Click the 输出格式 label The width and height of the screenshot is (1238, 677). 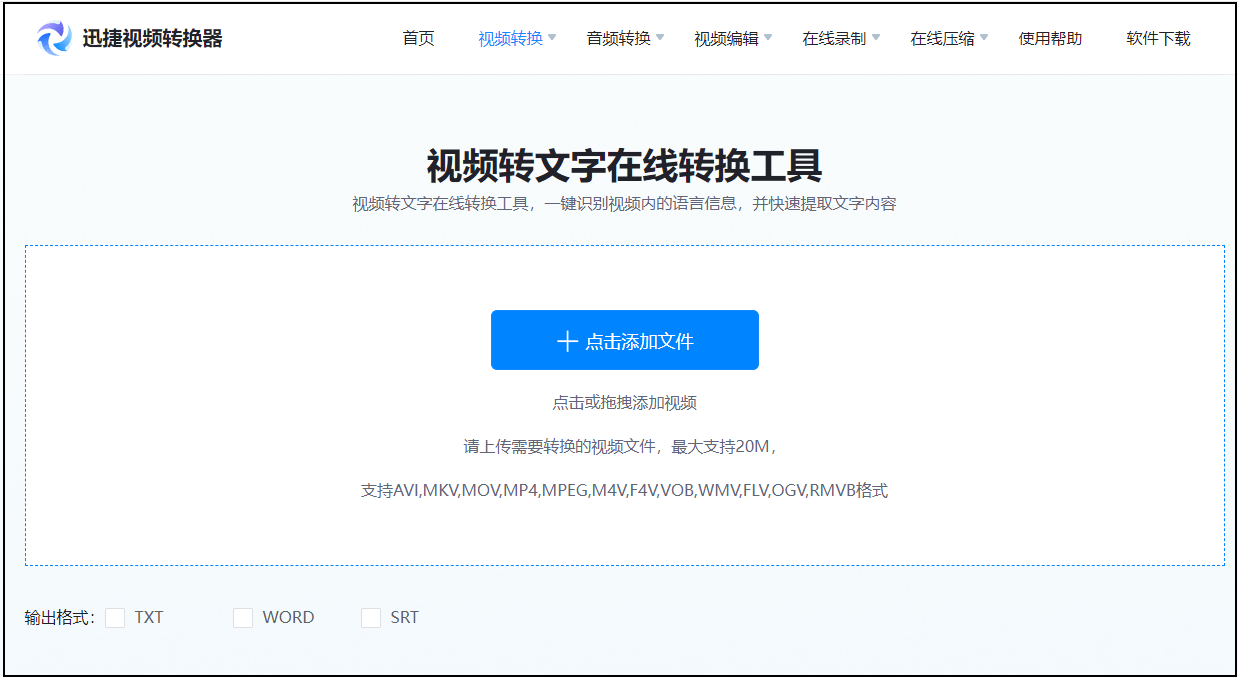pos(59,618)
